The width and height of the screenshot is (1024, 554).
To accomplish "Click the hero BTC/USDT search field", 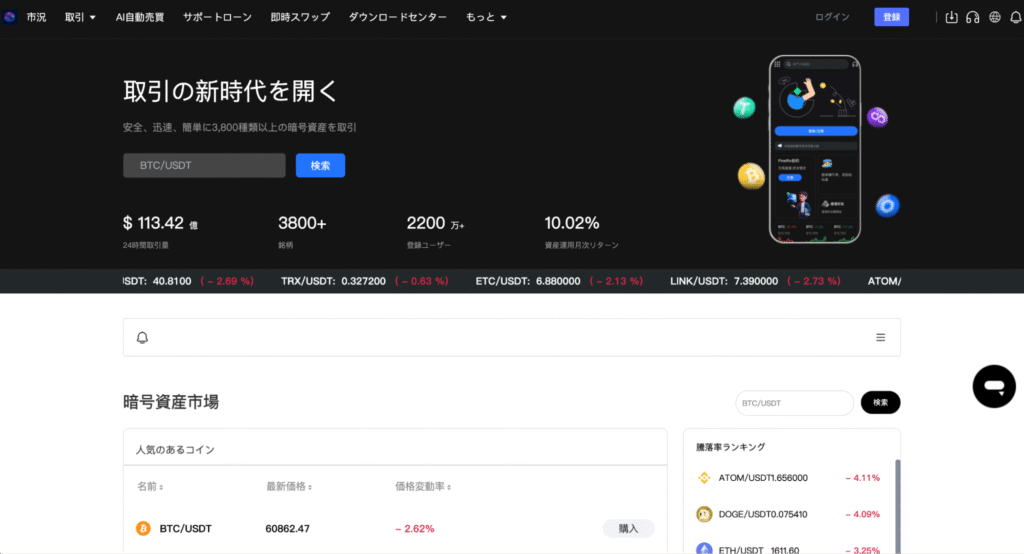I will [x=204, y=166].
